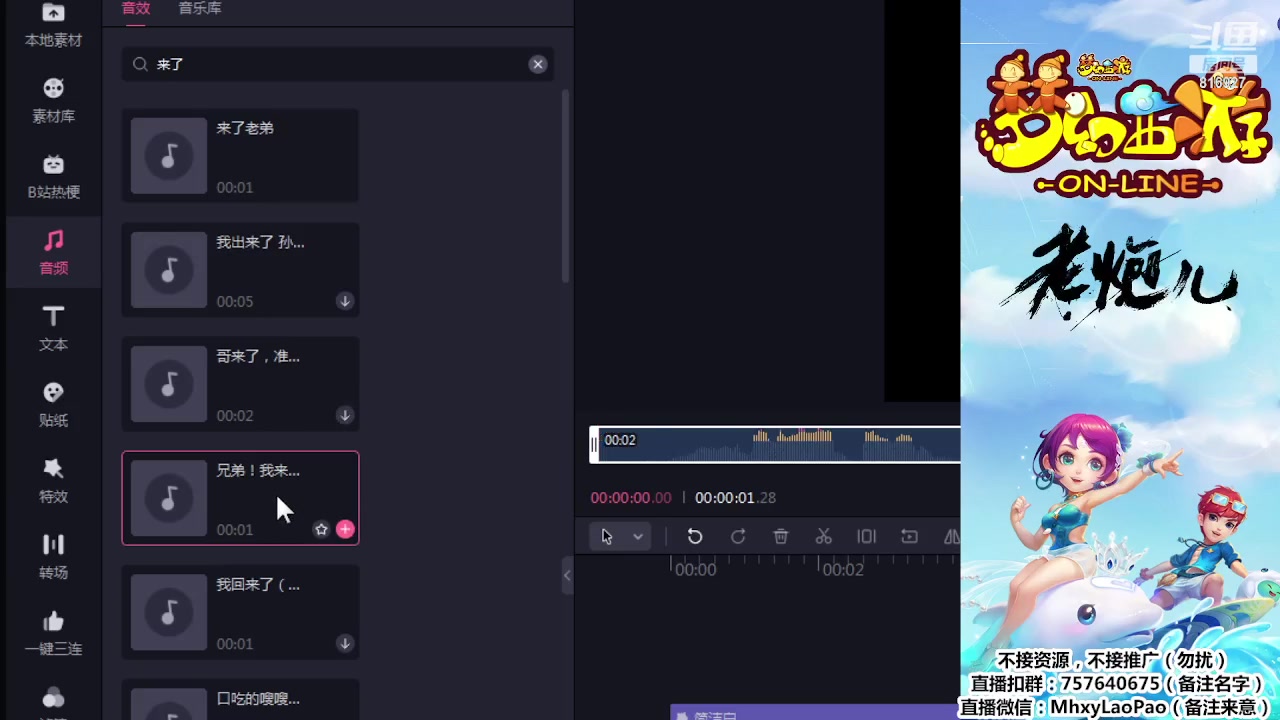Viewport: 1280px width, 720px height.
Task: Open the 文本 text panel
Action: [x=53, y=329]
